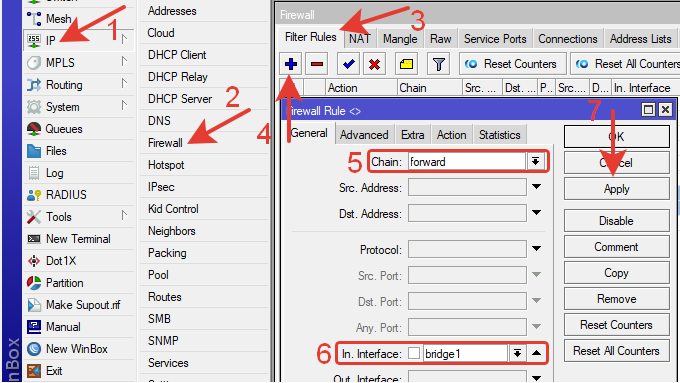This screenshot has width=680, height=383.
Task: Open the Address Lists tab
Action: [x=641, y=39]
